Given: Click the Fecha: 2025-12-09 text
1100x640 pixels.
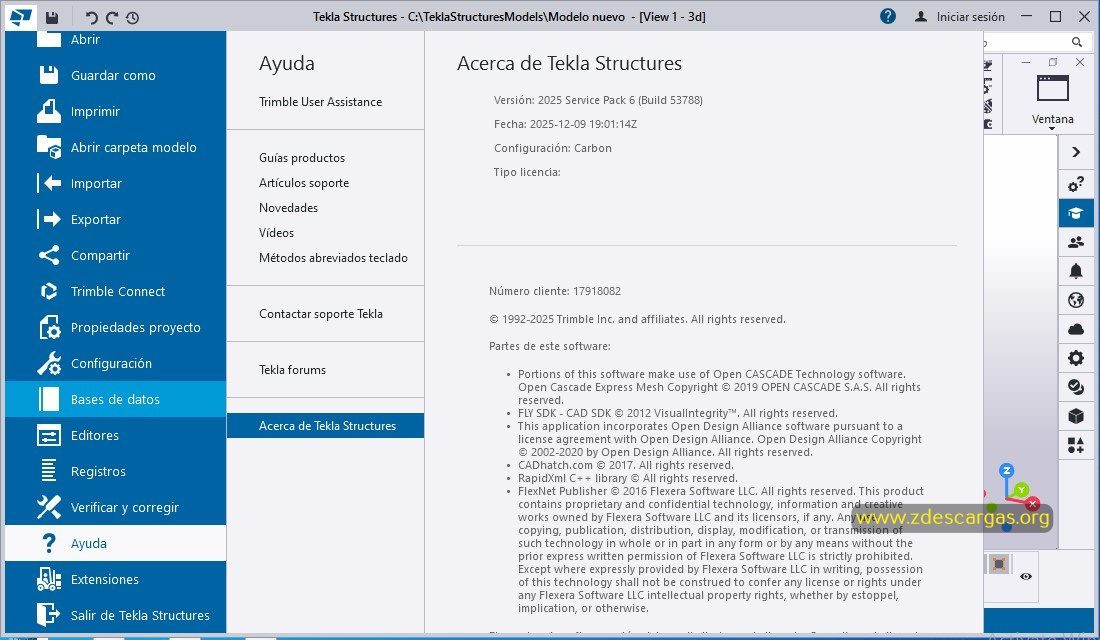Looking at the screenshot, I should pos(565,124).
